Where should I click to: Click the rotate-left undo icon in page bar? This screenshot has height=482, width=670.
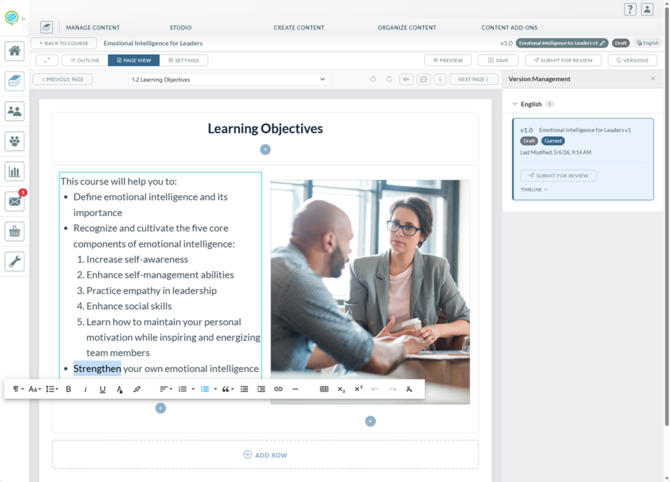[x=373, y=79]
